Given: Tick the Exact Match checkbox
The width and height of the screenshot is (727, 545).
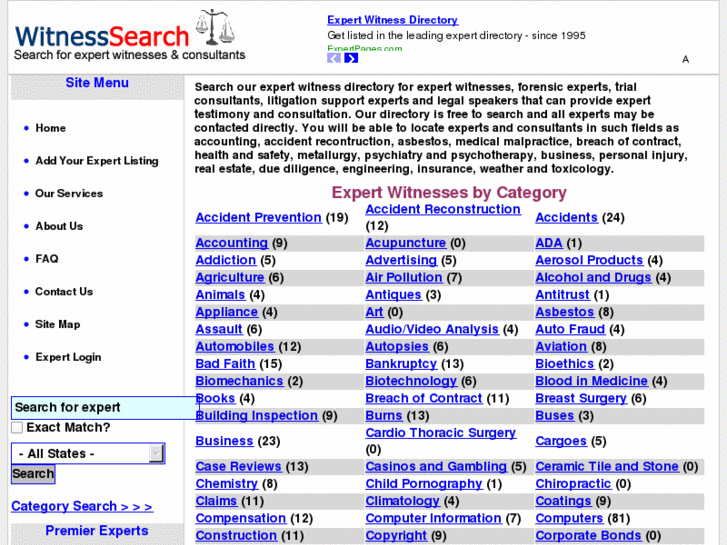Looking at the screenshot, I should tap(17, 428).
